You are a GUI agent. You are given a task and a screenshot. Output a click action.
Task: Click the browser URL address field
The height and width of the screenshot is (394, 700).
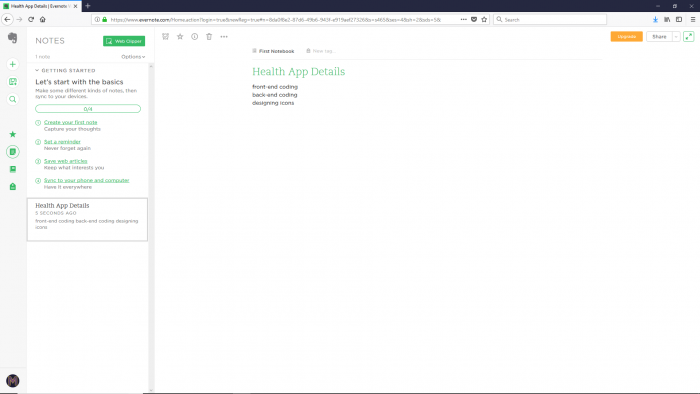[x=275, y=19]
